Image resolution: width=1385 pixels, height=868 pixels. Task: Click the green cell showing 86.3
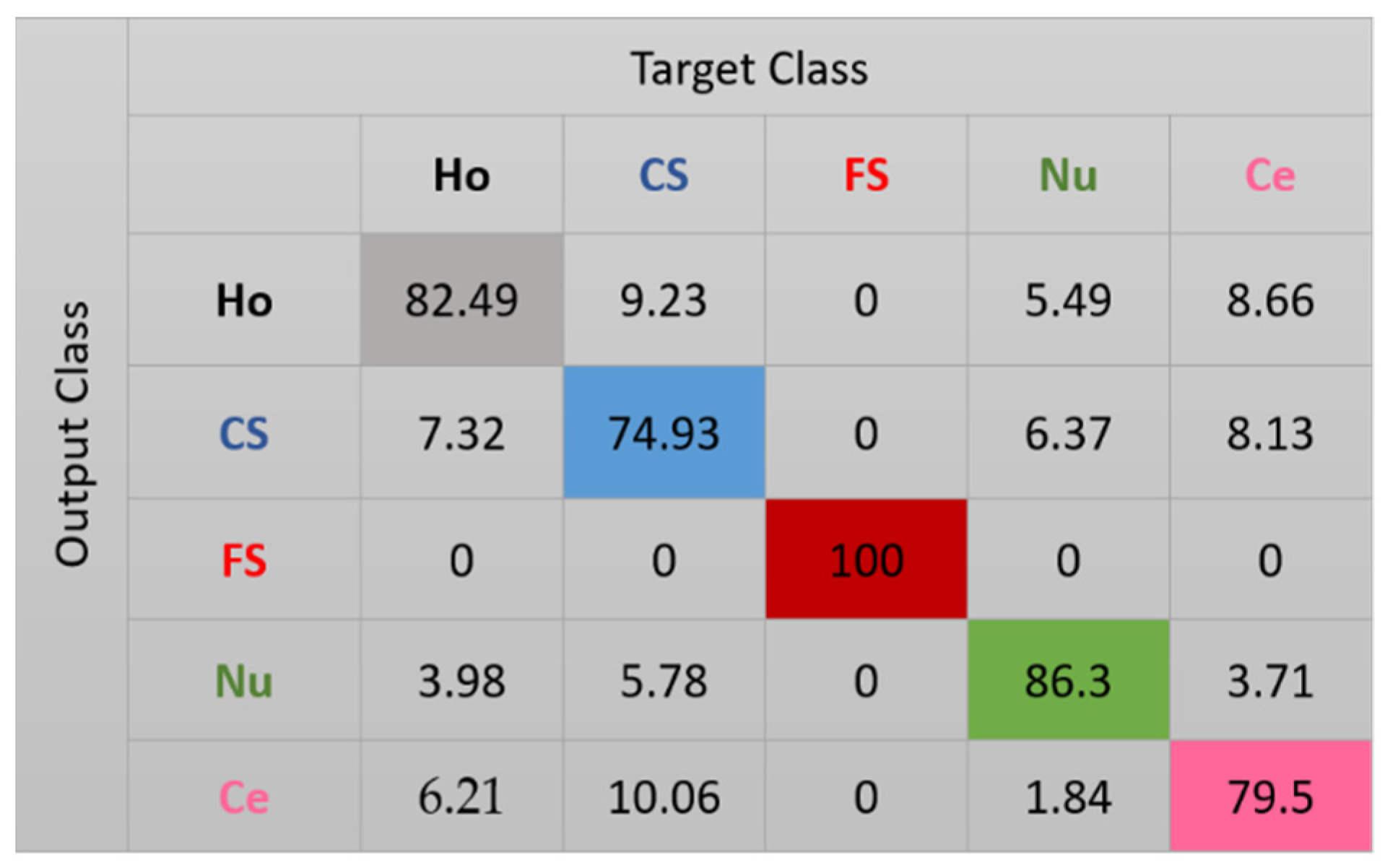tap(1068, 681)
